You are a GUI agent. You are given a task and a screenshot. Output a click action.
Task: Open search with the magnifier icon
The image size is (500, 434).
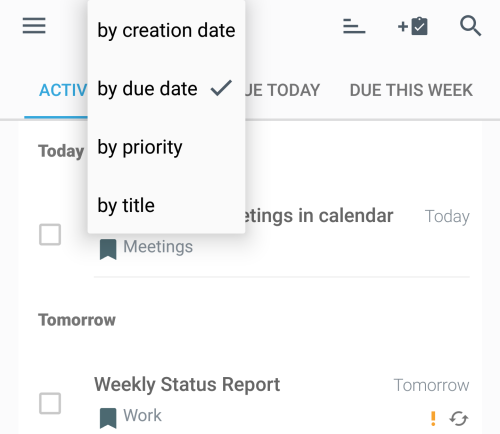tap(470, 26)
